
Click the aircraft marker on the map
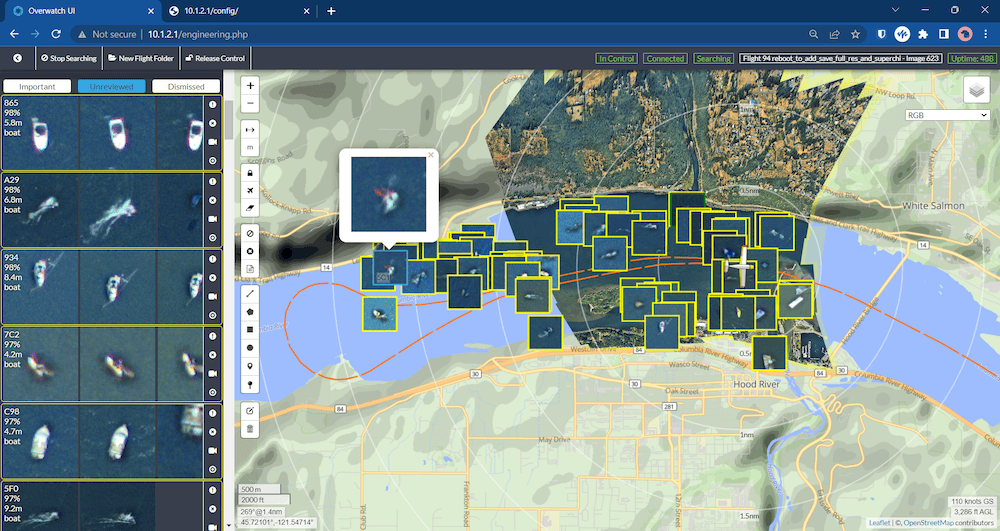740,265
